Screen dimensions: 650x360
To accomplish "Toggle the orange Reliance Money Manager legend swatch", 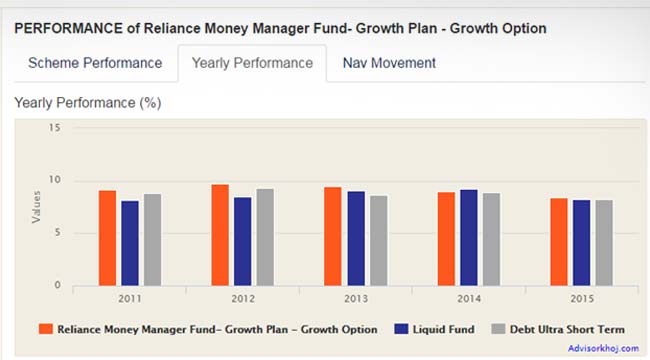I will point(46,329).
